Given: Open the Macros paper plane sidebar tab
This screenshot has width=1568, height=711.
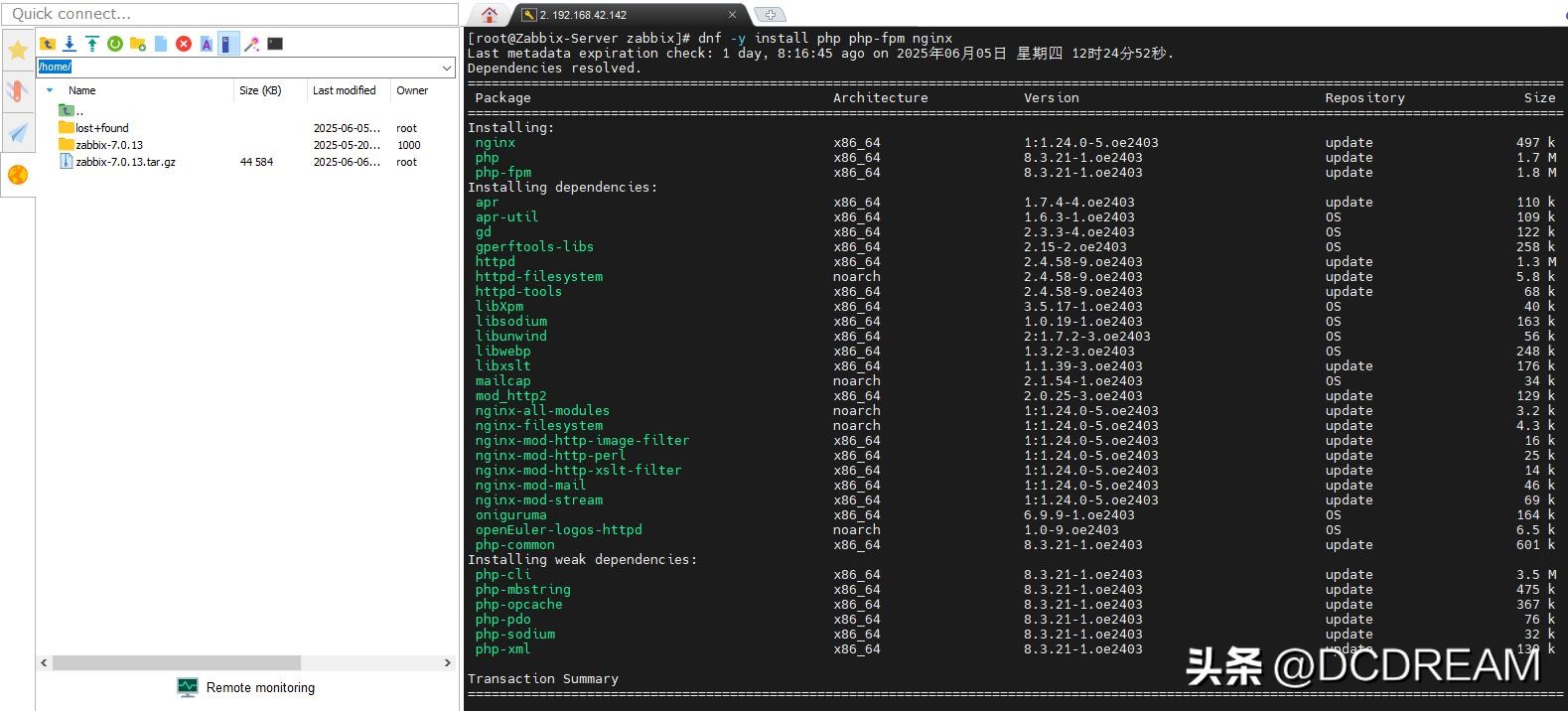Looking at the screenshot, I should pyautogui.click(x=18, y=133).
